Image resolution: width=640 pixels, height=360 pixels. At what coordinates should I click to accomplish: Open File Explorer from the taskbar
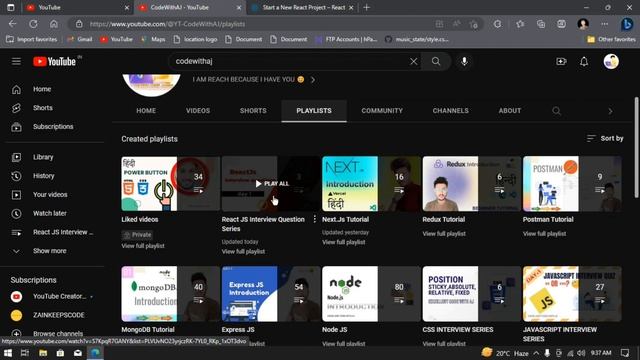43,353
